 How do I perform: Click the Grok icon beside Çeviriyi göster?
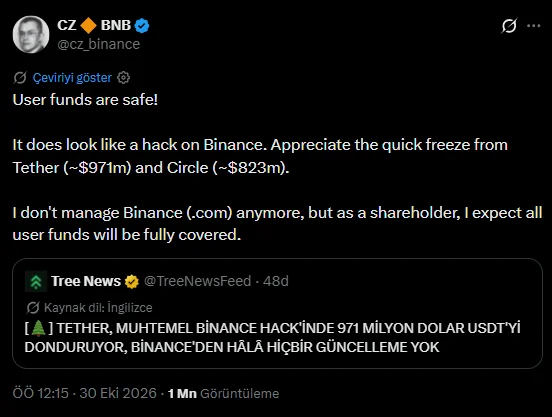pos(20,77)
